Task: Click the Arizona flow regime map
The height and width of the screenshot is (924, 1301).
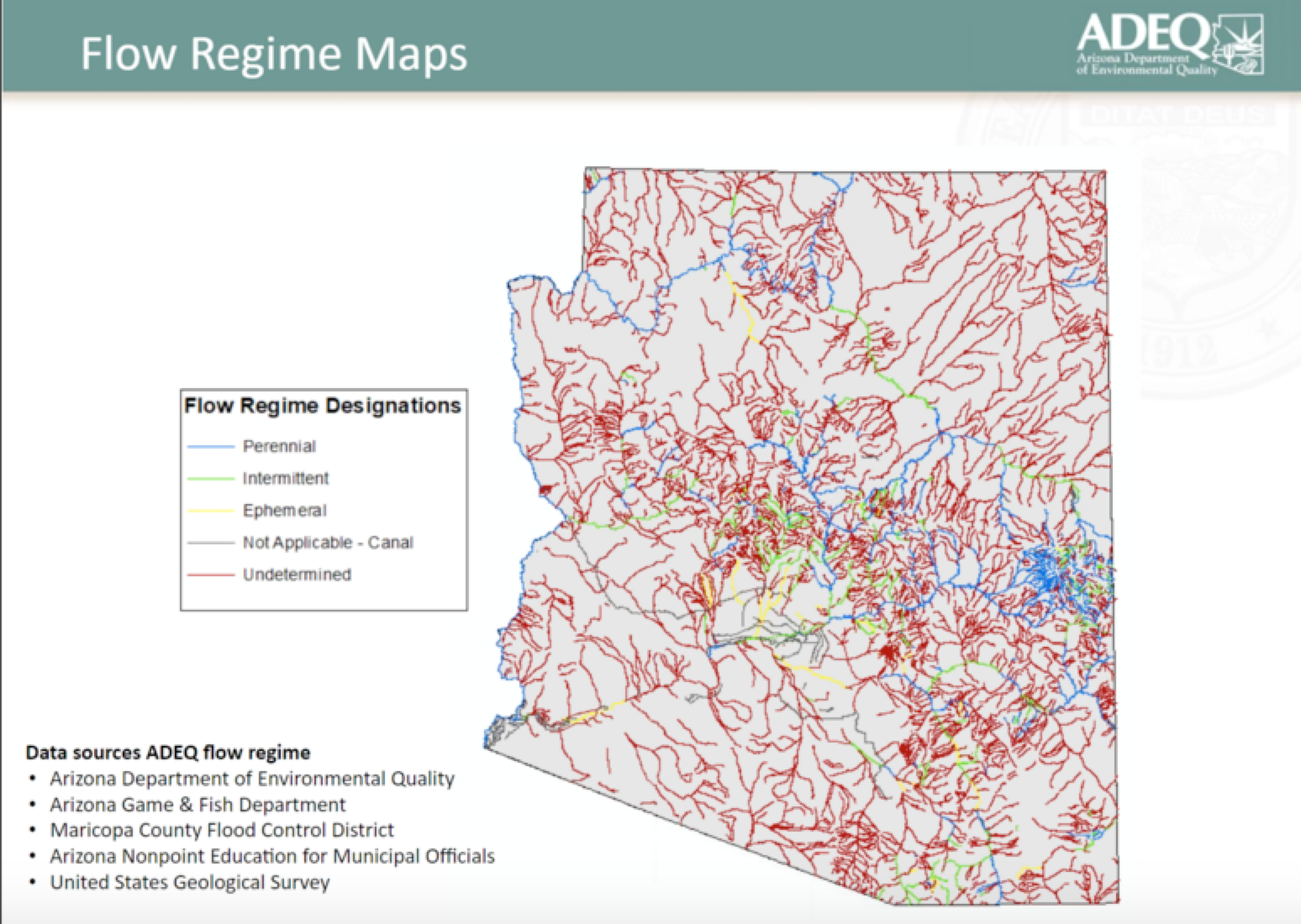Action: 803,536
